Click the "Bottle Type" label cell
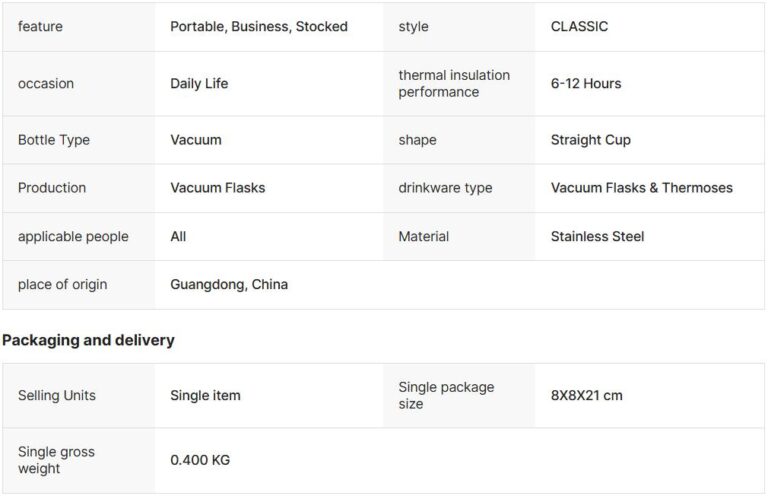This screenshot has height=496, width=768. [54, 140]
